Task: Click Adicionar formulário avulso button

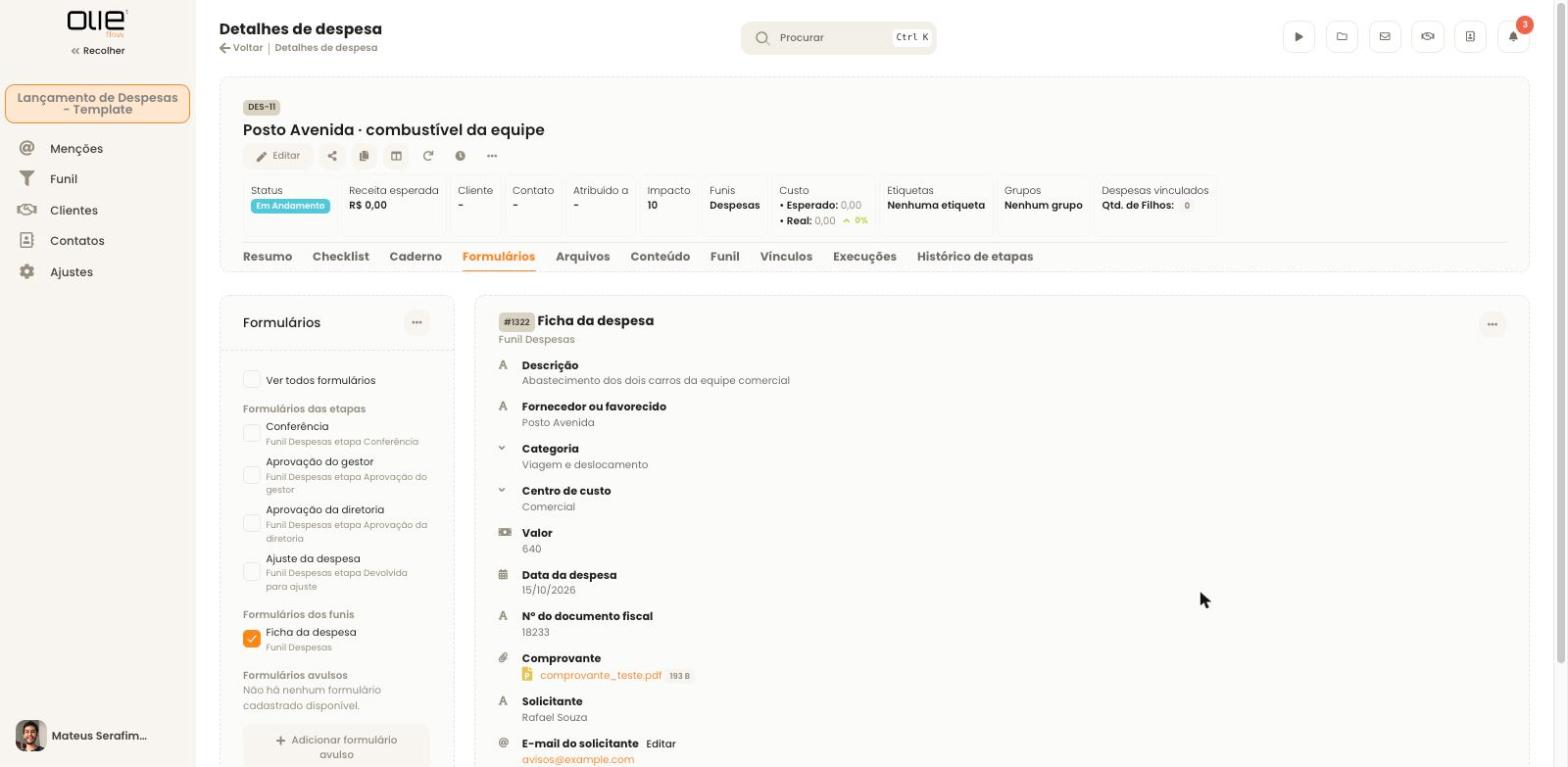Action: pyautogui.click(x=336, y=747)
